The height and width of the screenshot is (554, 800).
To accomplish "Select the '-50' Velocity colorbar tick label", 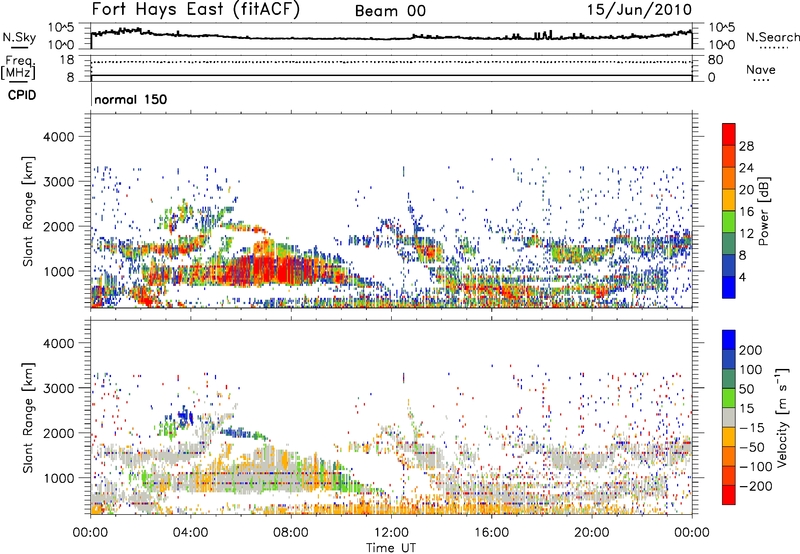I will coord(752,447).
